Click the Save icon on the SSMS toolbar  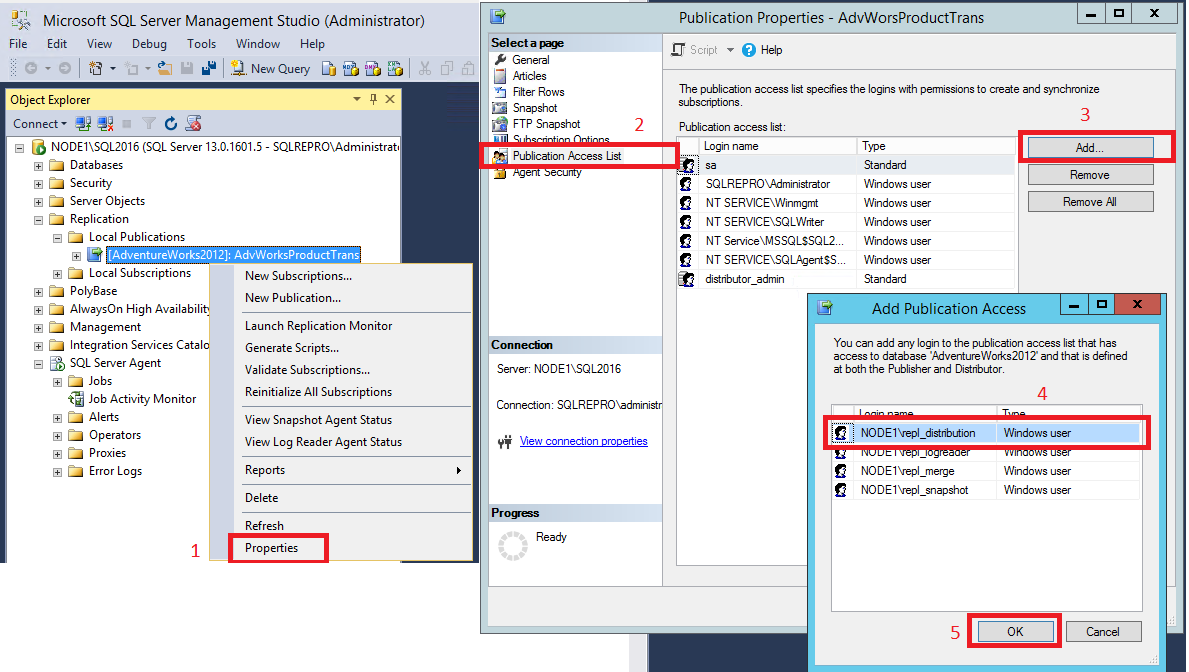click(187, 68)
